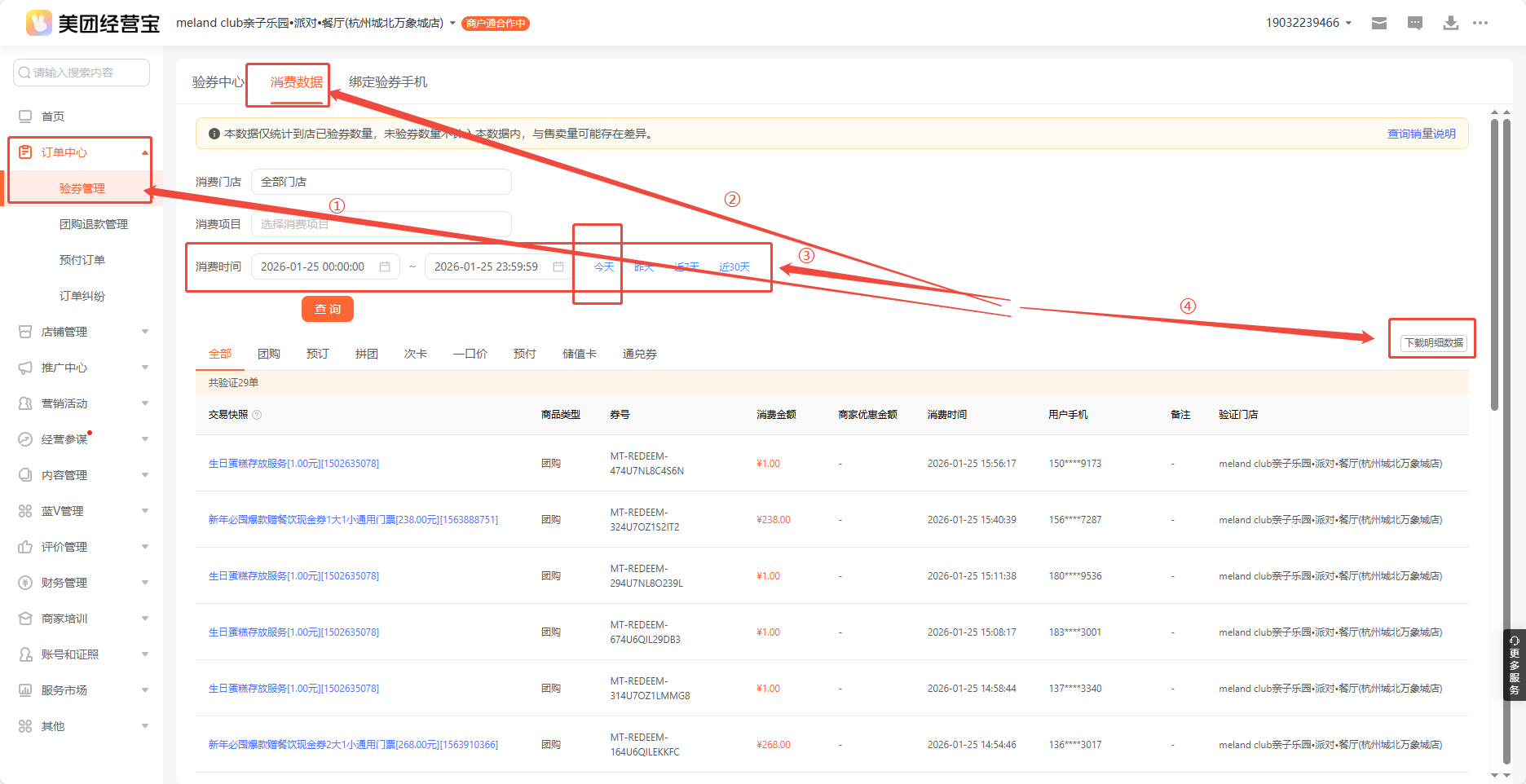The height and width of the screenshot is (784, 1526).
Task: Open calendar icon in end time field
Action: pos(558,266)
